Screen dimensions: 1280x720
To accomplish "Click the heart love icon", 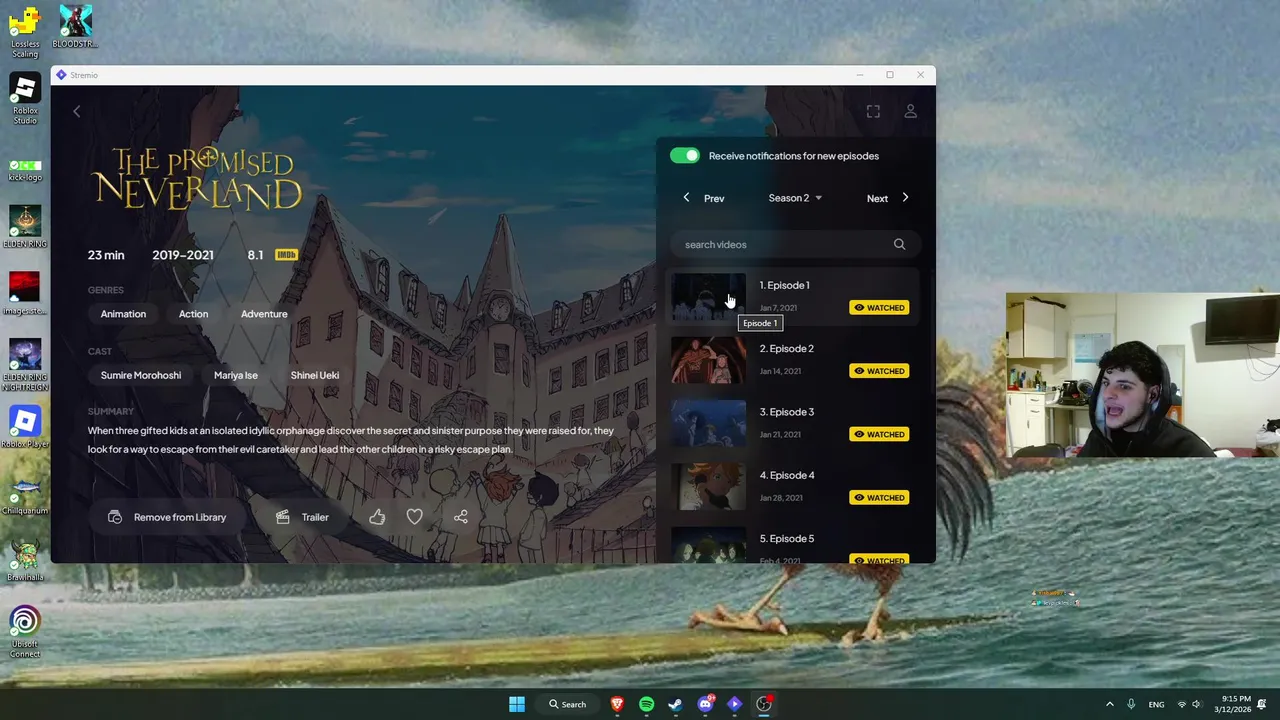I will (x=414, y=517).
